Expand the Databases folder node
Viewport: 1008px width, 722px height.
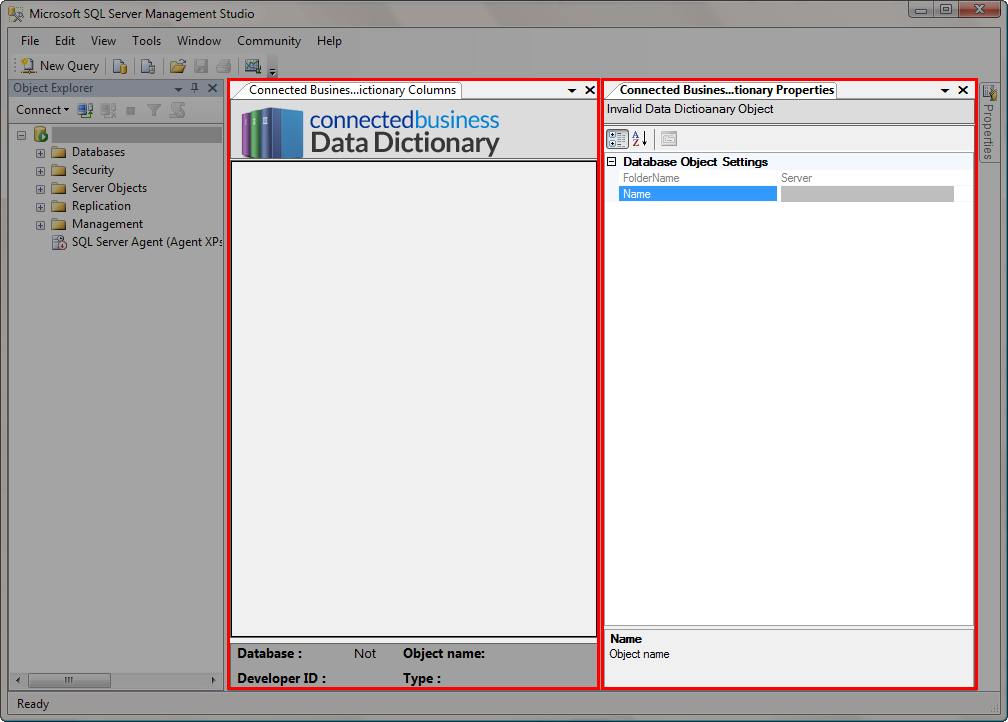[x=41, y=153]
